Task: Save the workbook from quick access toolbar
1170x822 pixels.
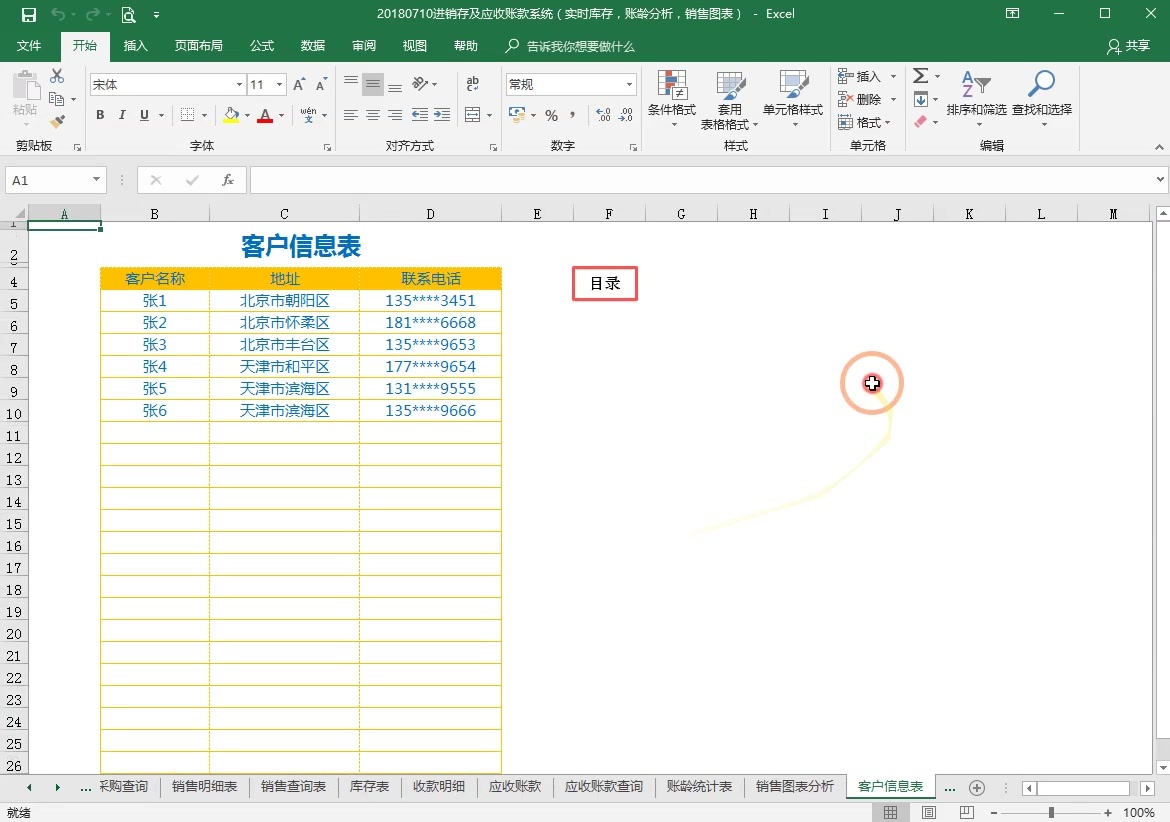Action: coord(28,14)
